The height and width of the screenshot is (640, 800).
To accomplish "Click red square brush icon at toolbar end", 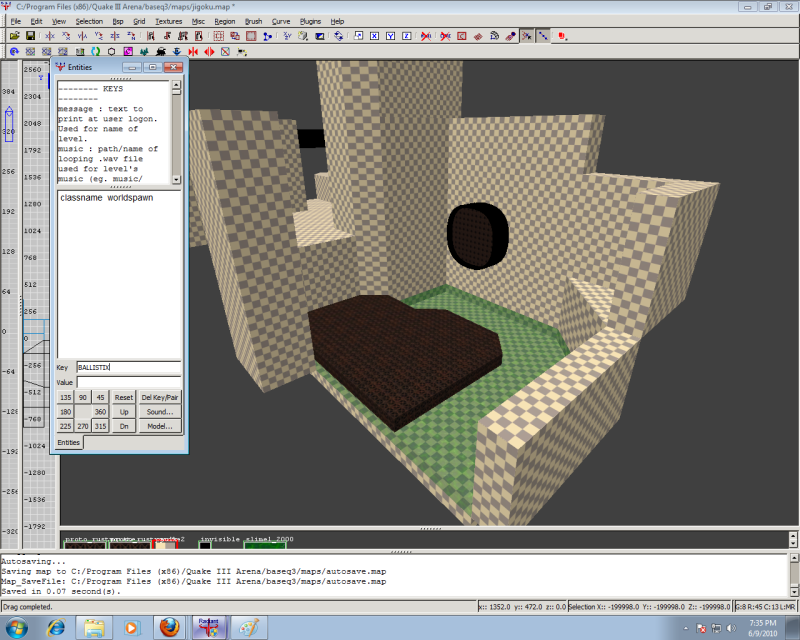I will 562,36.
